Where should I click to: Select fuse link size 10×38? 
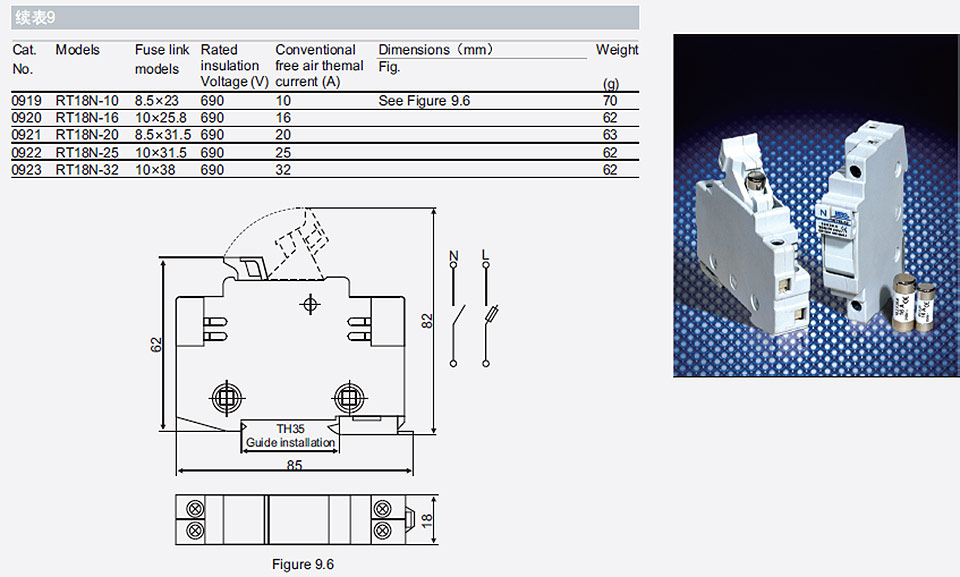[x=155, y=170]
